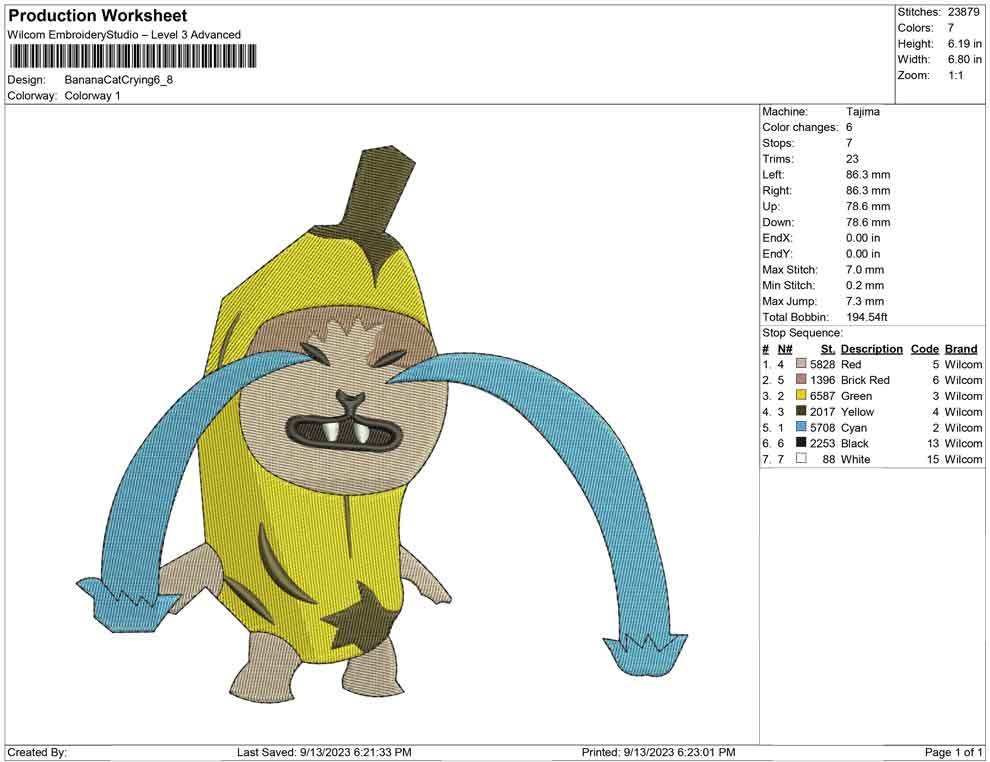990x762 pixels.
Task: Click the stitch count 23879
Action: pyautogui.click(x=962, y=12)
